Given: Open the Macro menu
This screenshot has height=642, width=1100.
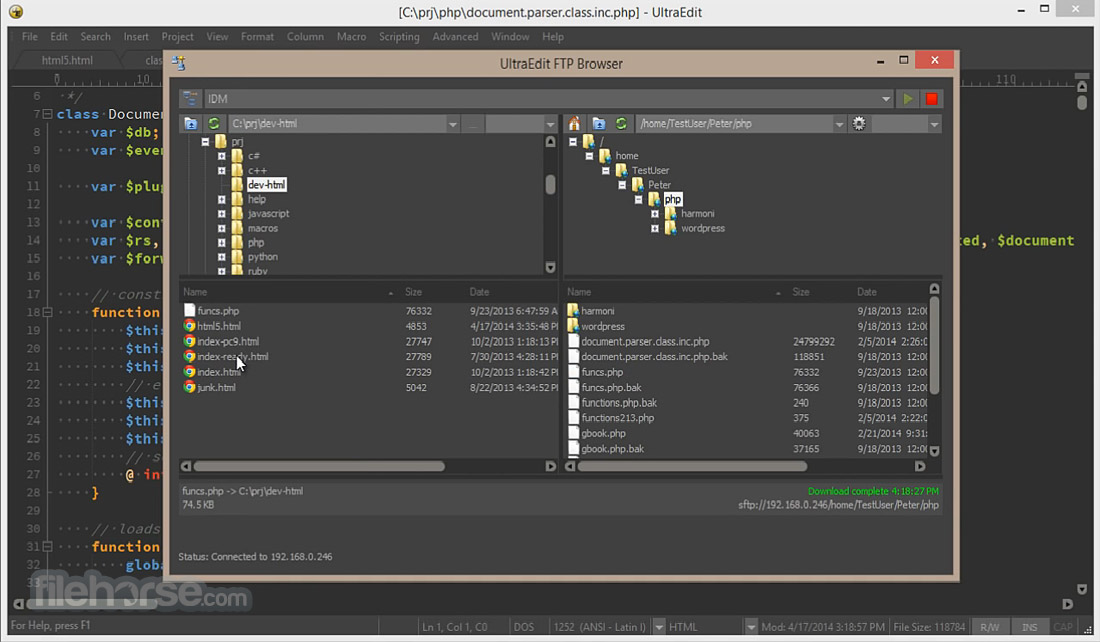Looking at the screenshot, I should pos(351,36).
